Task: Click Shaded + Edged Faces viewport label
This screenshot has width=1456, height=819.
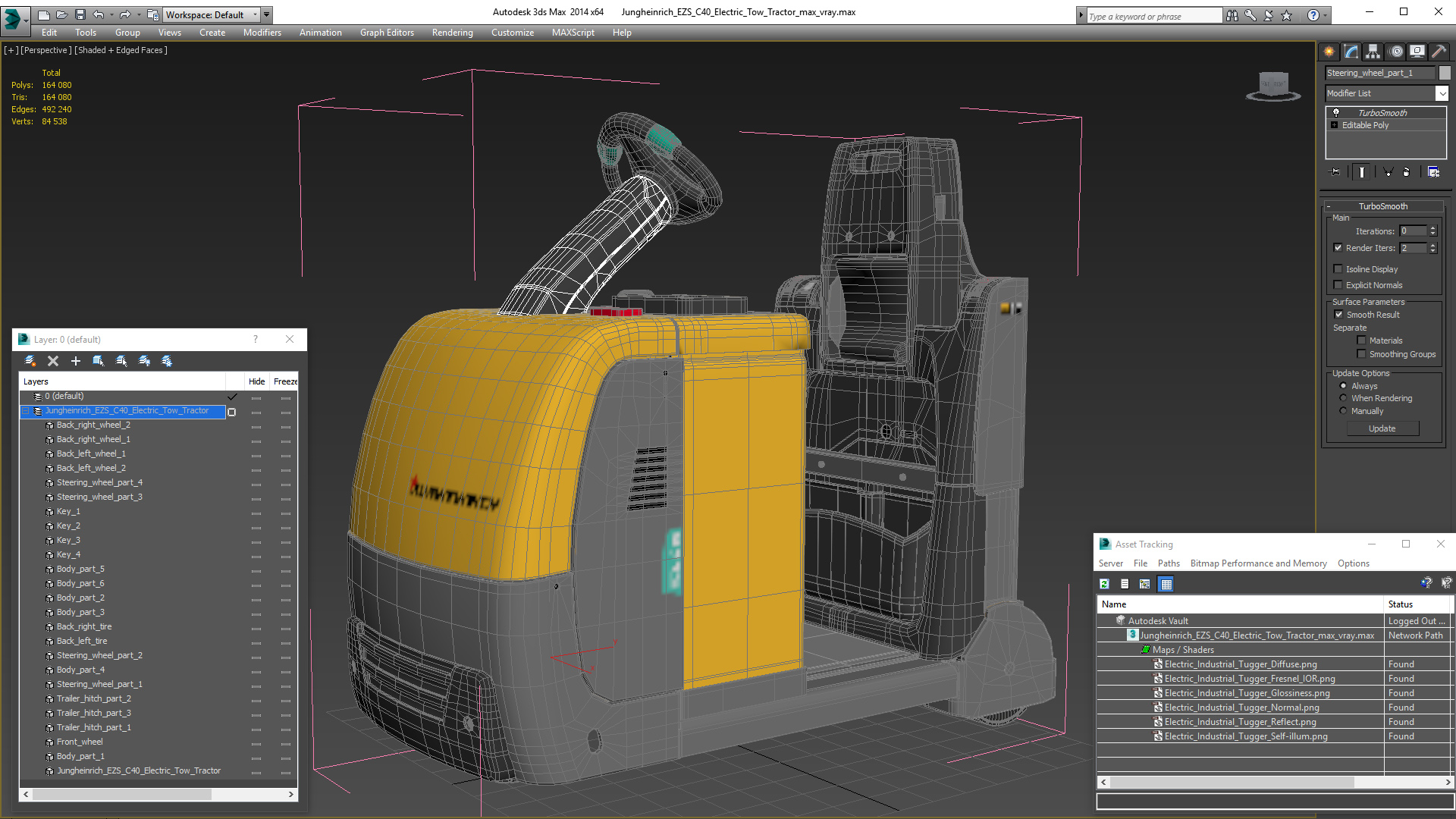Action: (121, 50)
